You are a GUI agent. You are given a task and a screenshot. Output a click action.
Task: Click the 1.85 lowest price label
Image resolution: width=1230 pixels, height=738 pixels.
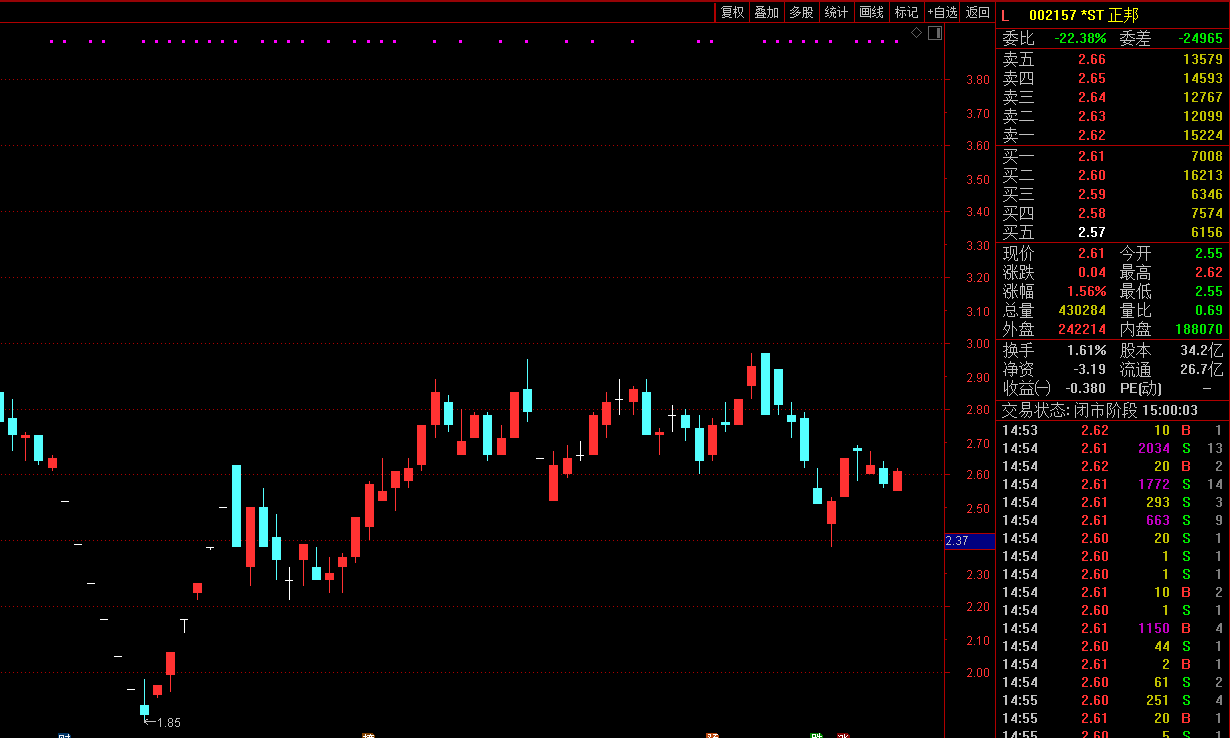168,722
